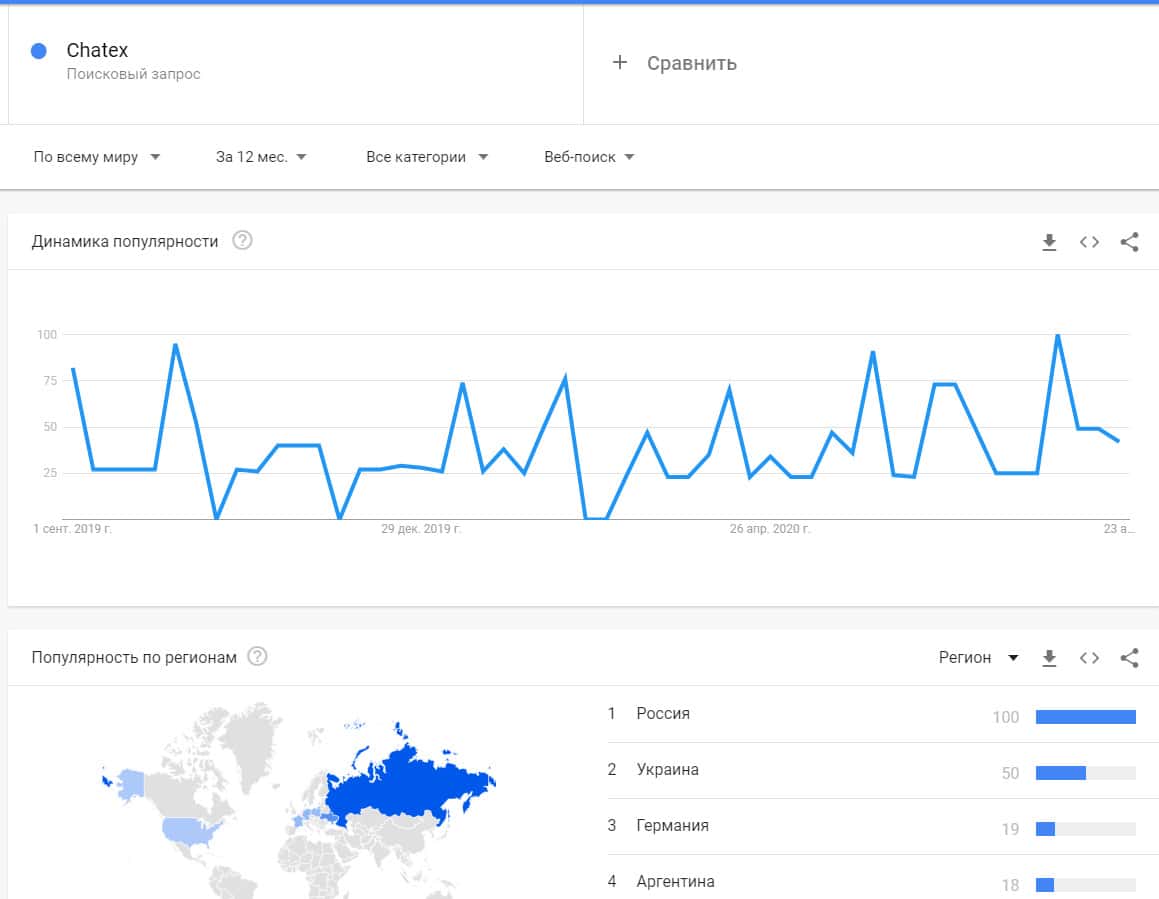Download the Популярность по регионам data
This screenshot has width=1159, height=899.
pyautogui.click(x=1049, y=658)
